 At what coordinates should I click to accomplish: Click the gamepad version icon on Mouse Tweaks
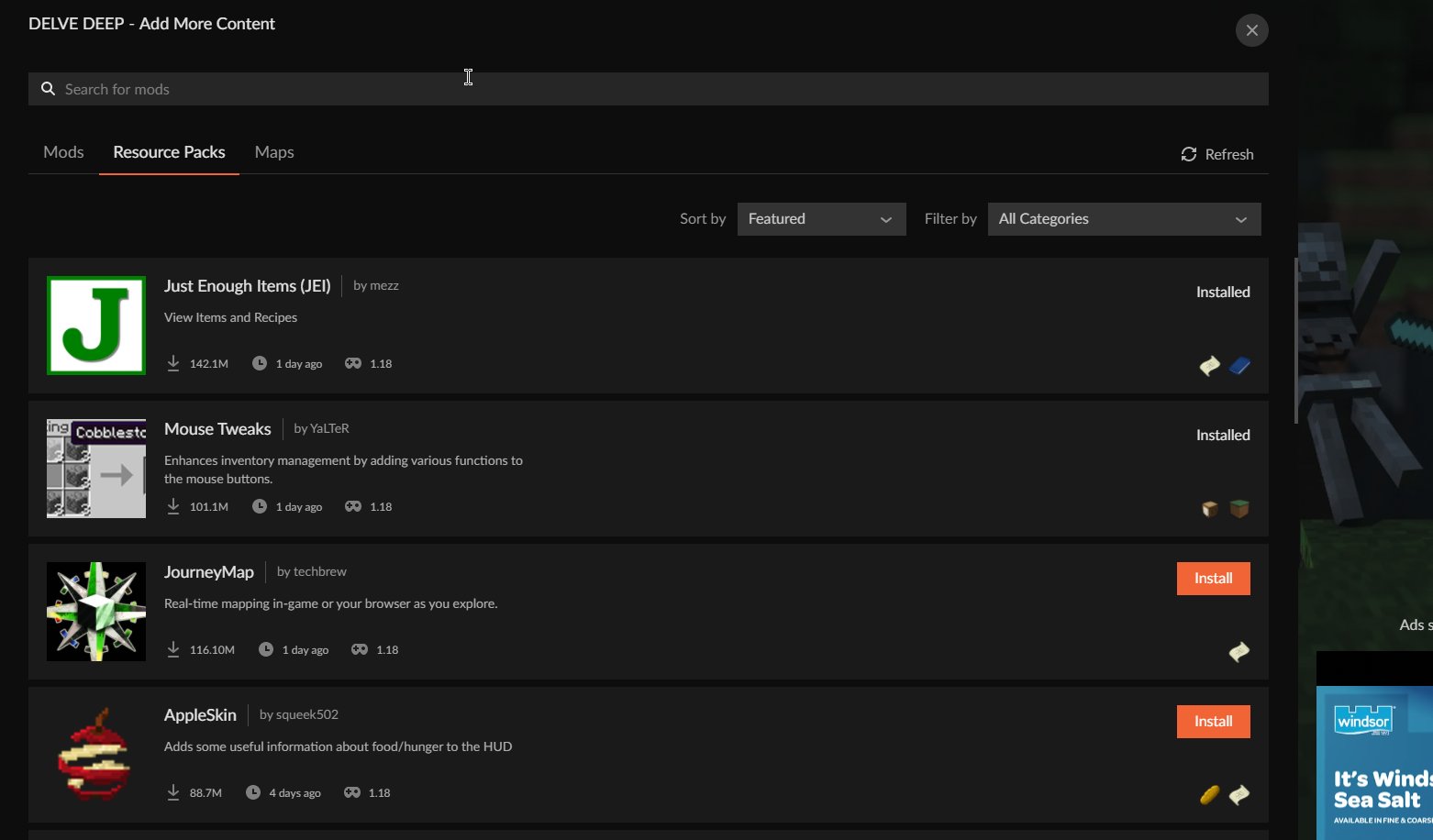(x=353, y=506)
